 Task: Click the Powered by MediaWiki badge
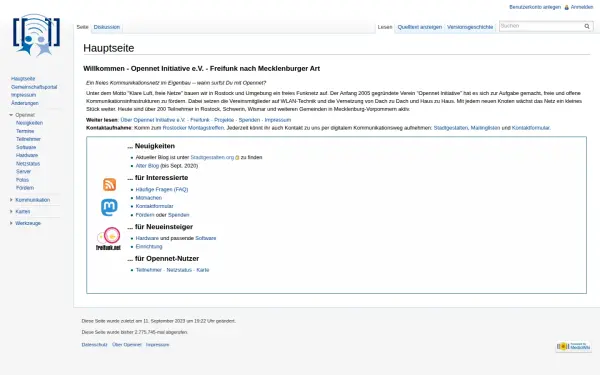click(574, 346)
